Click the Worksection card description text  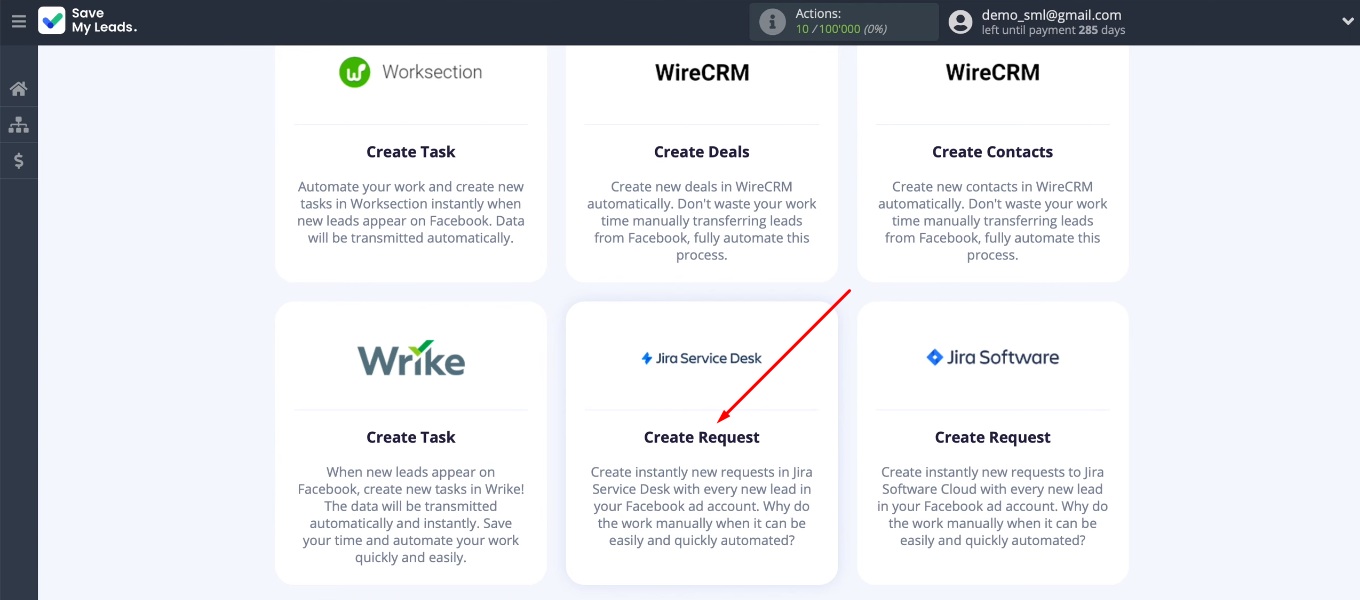(411, 212)
